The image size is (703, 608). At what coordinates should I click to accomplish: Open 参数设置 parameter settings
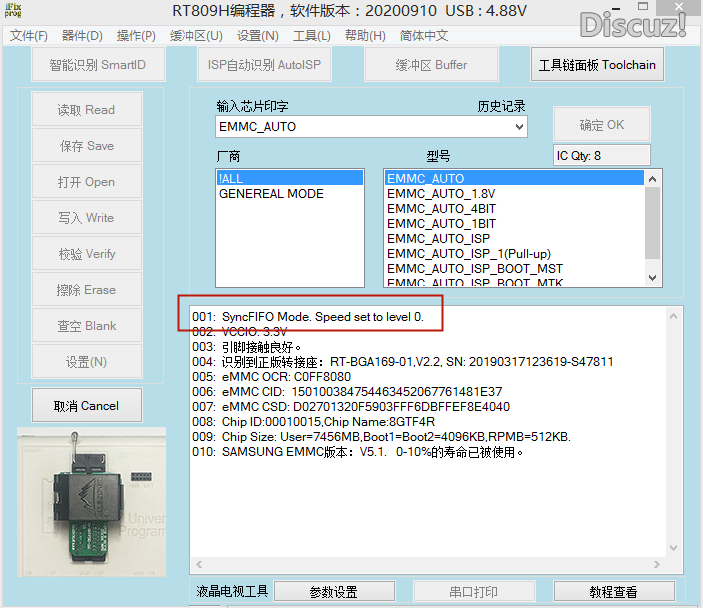[x=333, y=592]
